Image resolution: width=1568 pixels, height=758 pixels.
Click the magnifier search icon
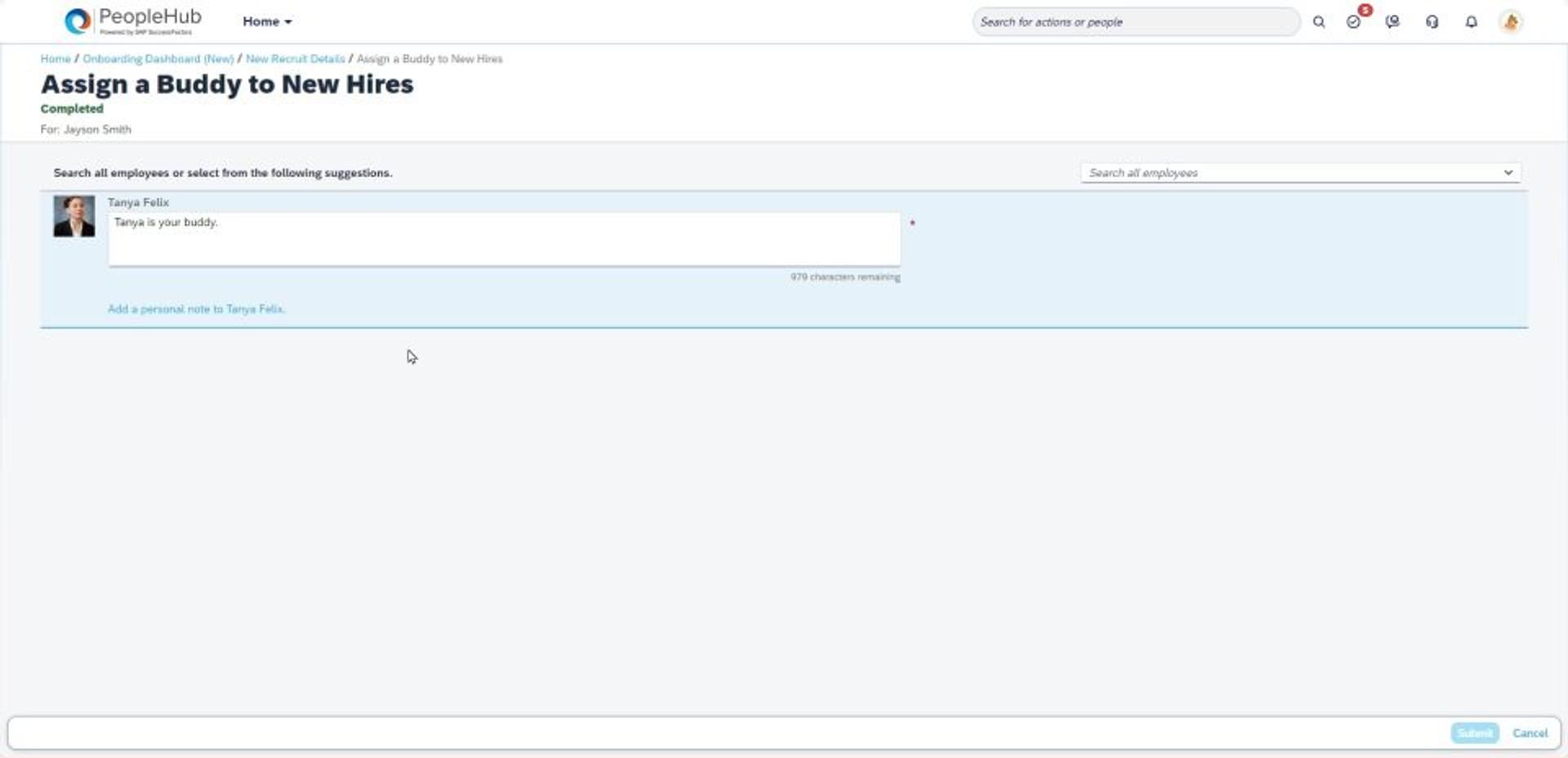tap(1319, 22)
